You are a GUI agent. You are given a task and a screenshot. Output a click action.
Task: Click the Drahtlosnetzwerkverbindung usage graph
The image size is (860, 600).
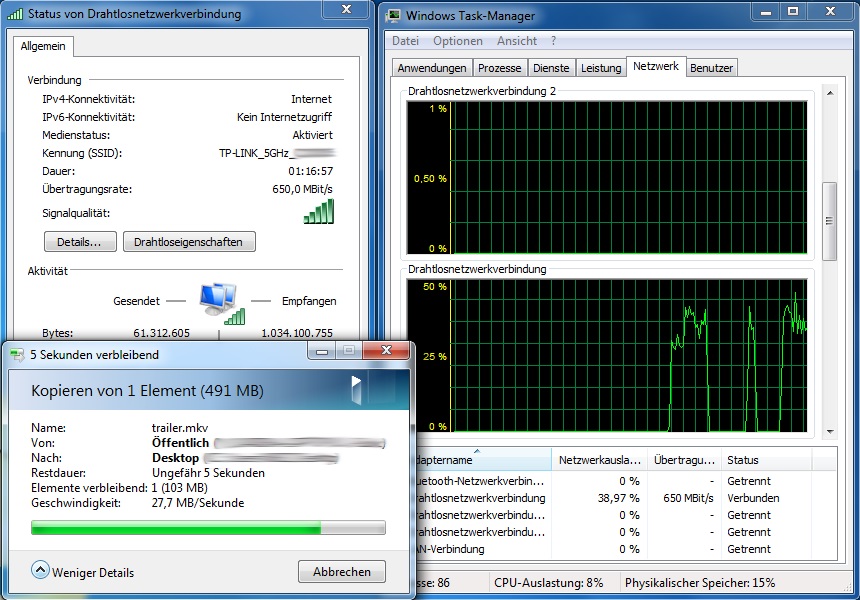pos(607,355)
